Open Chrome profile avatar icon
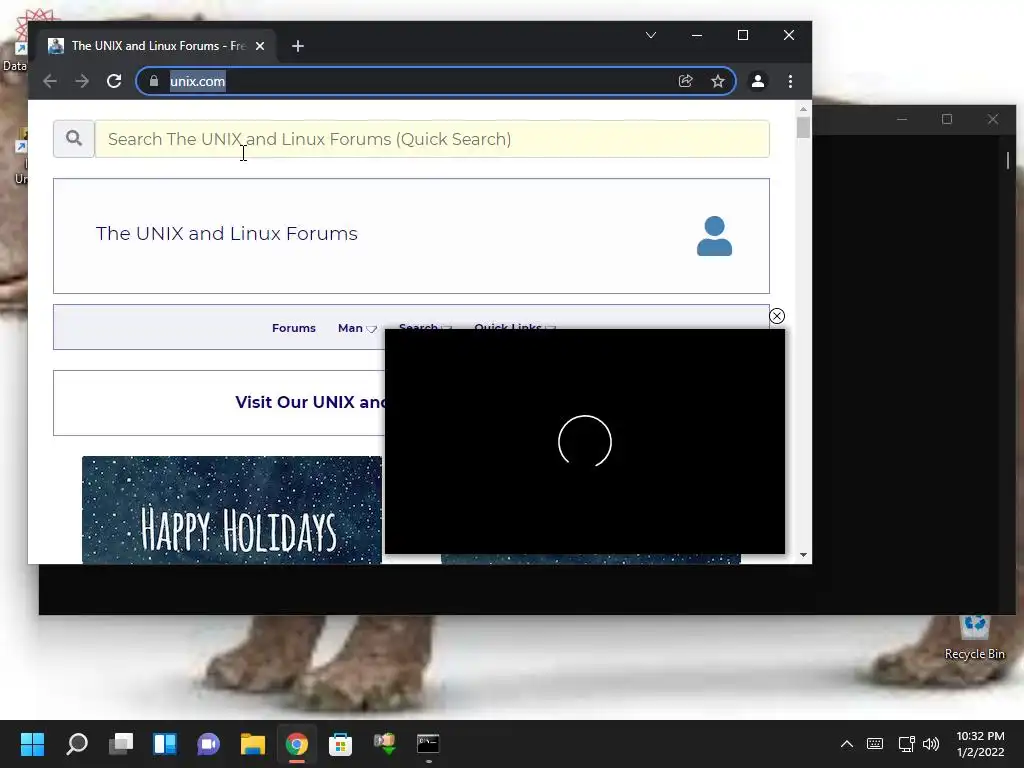The width and height of the screenshot is (1024, 768). pos(758,81)
